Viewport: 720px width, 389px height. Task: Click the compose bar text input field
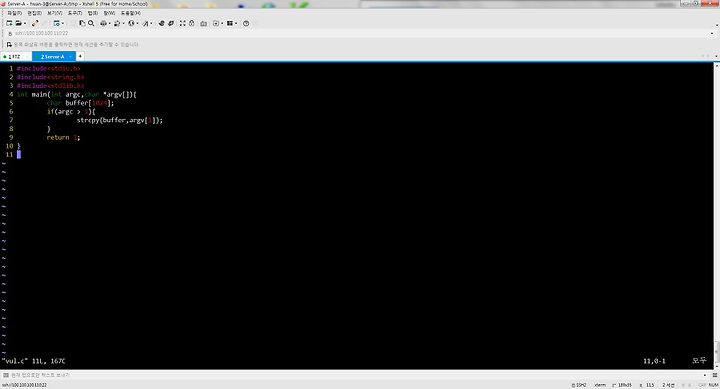(356, 375)
